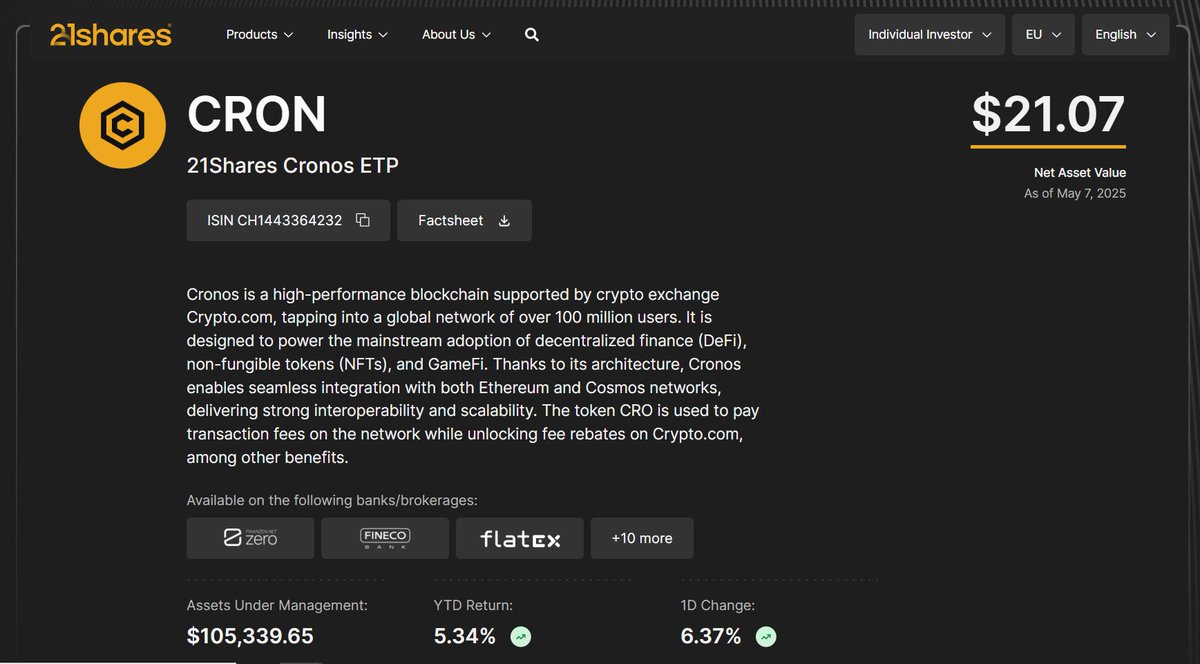Screen dimensions: 1200x664
Task: Expand the English language dropdown
Action: point(1125,34)
